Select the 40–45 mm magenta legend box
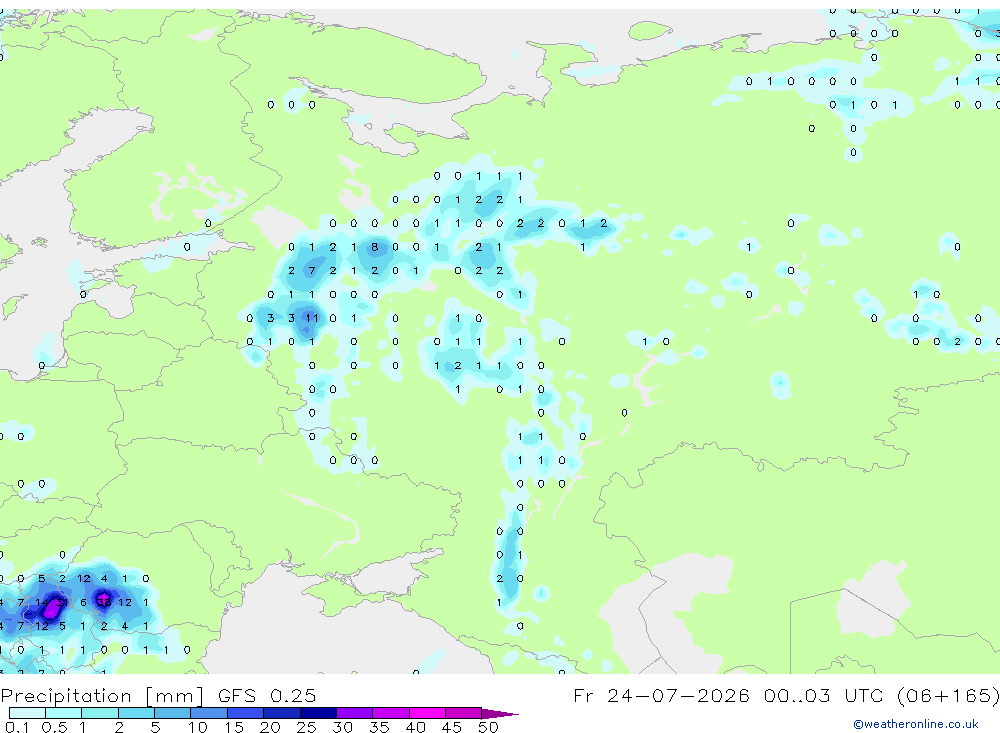The width and height of the screenshot is (1000, 733). [x=427, y=713]
